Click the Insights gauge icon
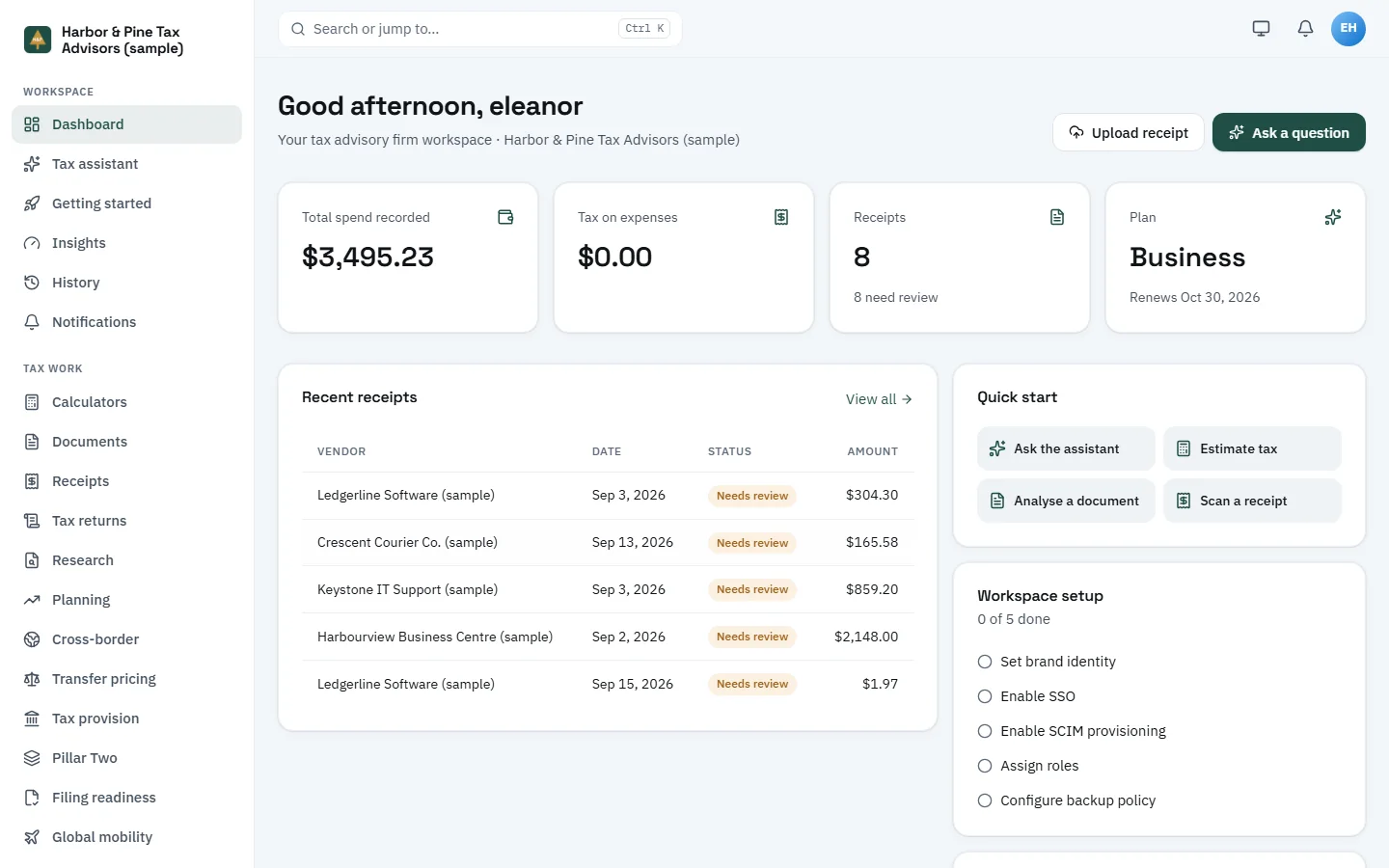This screenshot has width=1389, height=868. (x=32, y=243)
